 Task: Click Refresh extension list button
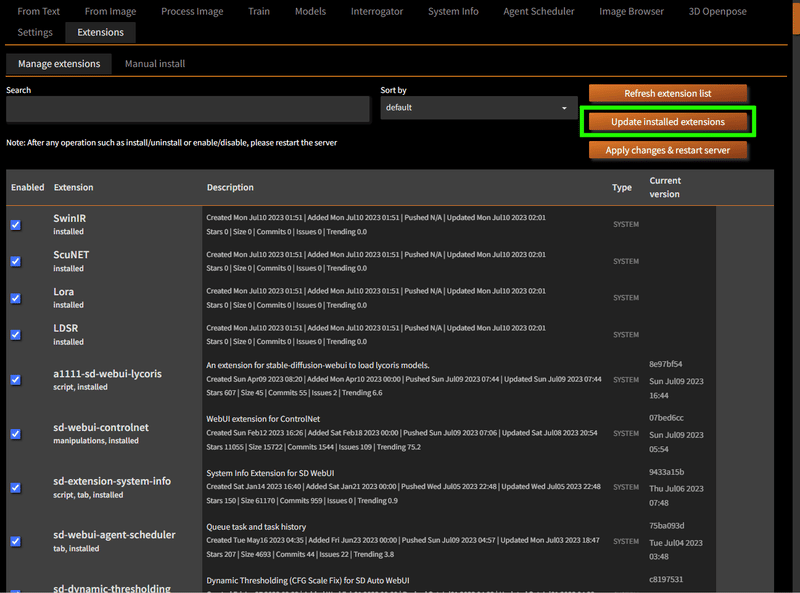pyautogui.click(x=667, y=93)
